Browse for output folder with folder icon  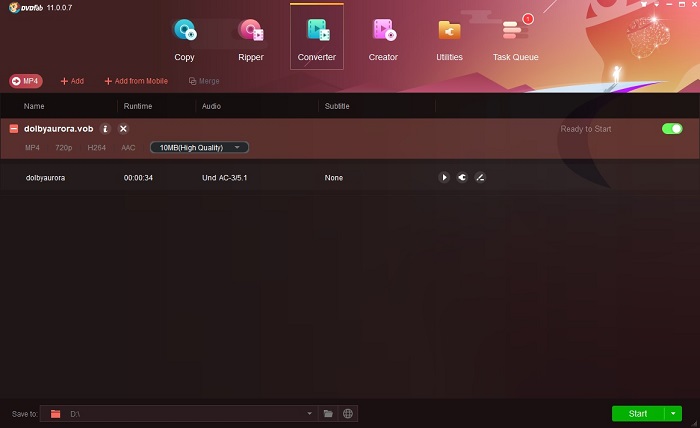pyautogui.click(x=328, y=413)
